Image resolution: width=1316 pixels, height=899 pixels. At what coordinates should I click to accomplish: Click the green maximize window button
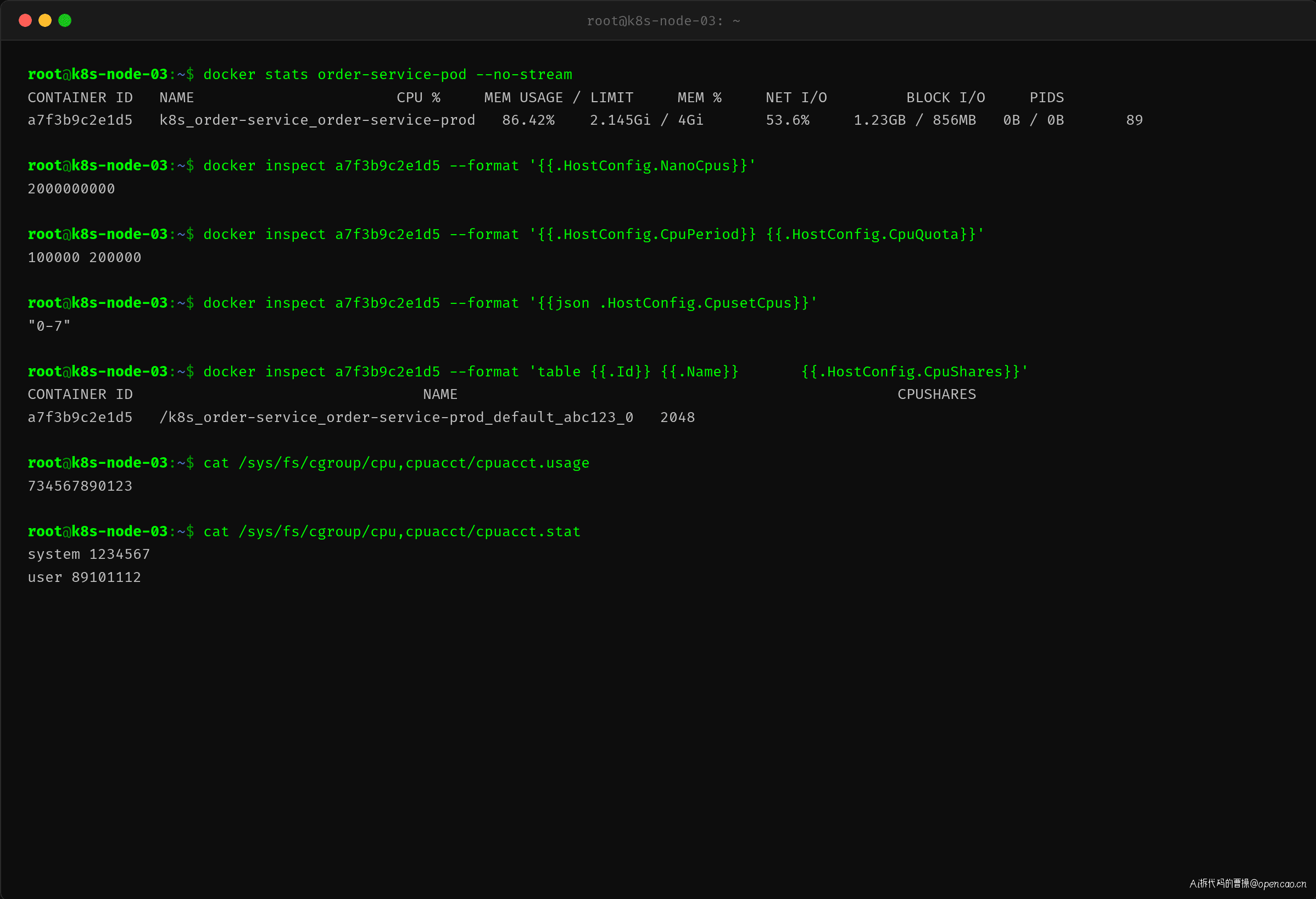(x=65, y=21)
